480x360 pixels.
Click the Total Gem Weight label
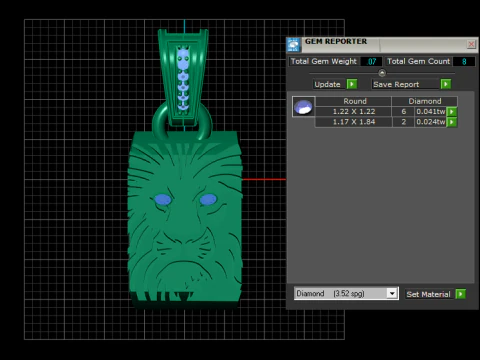324,61
